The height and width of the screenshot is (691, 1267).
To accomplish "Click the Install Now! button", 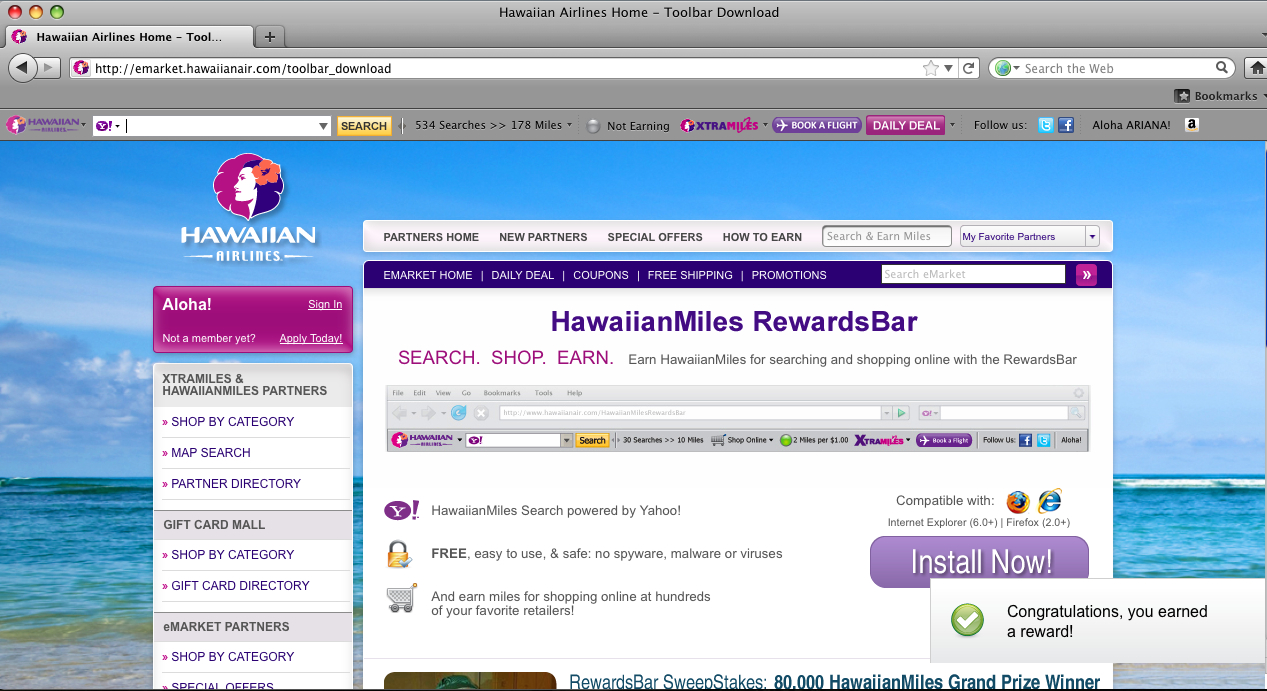I will [979, 562].
